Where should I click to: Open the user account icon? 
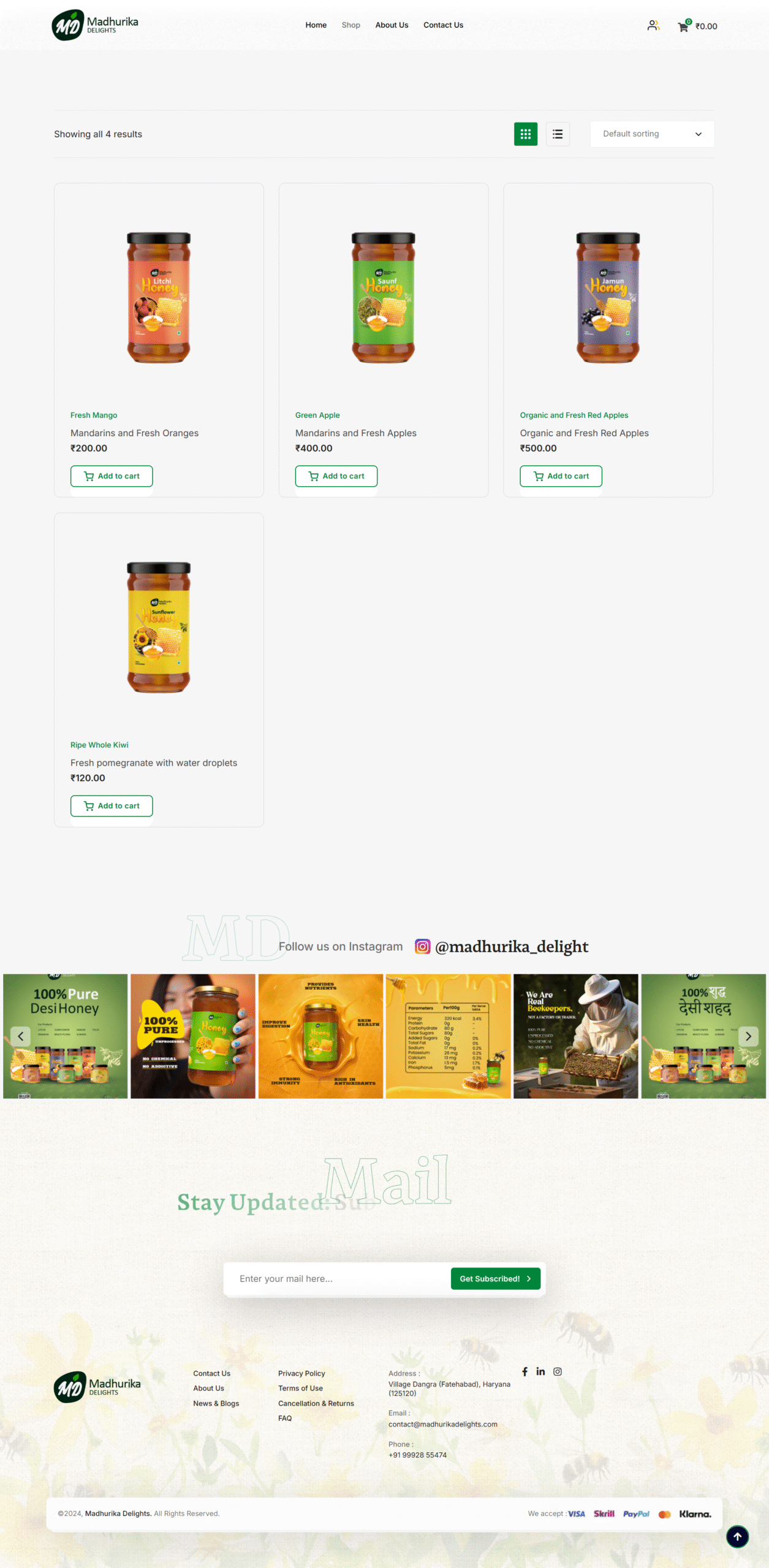point(653,26)
